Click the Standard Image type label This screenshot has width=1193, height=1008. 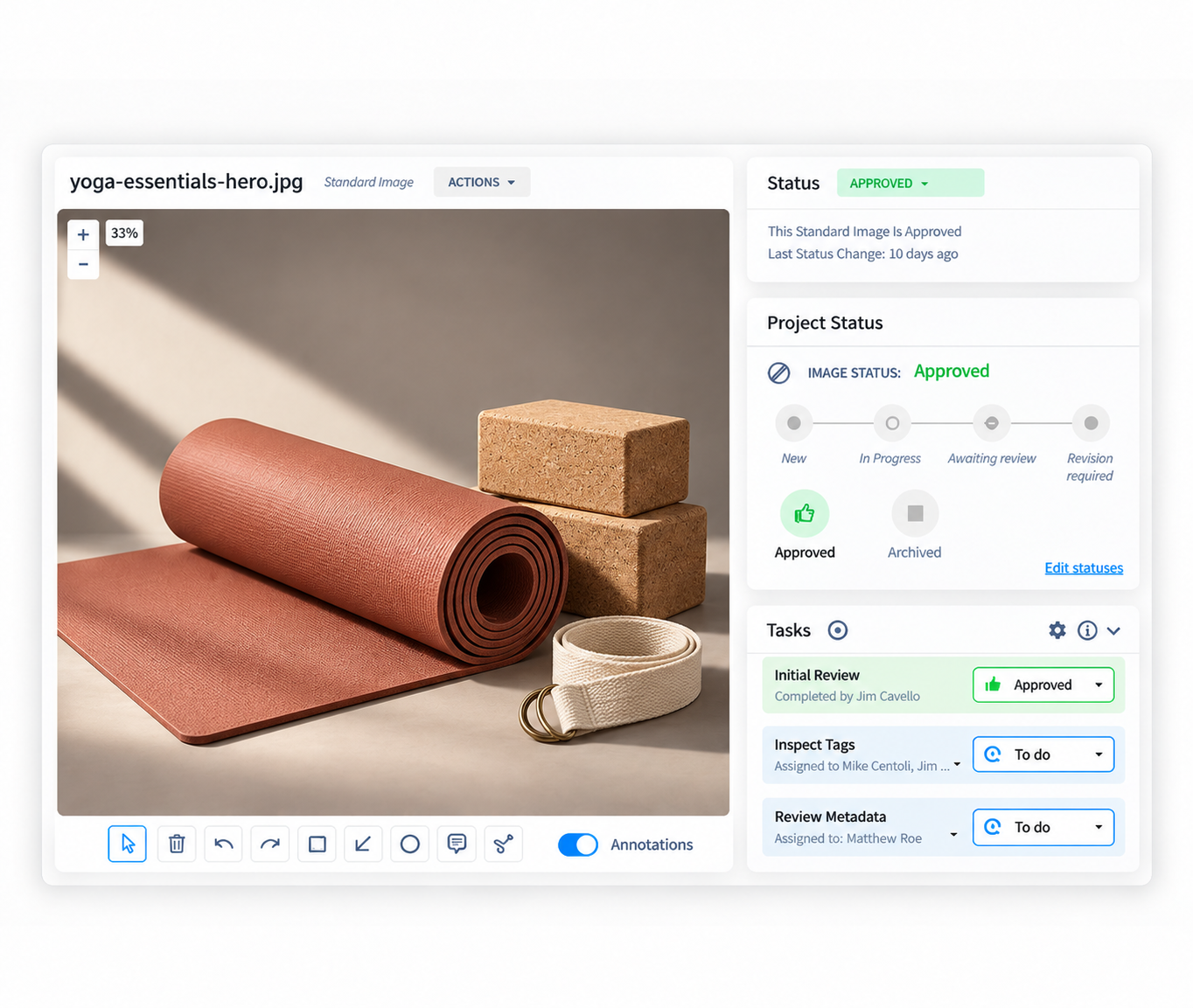click(369, 182)
